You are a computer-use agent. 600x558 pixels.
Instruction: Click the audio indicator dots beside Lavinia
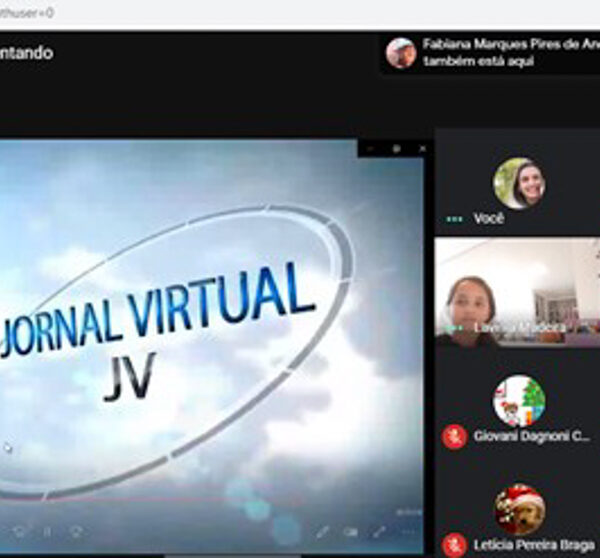click(454, 327)
